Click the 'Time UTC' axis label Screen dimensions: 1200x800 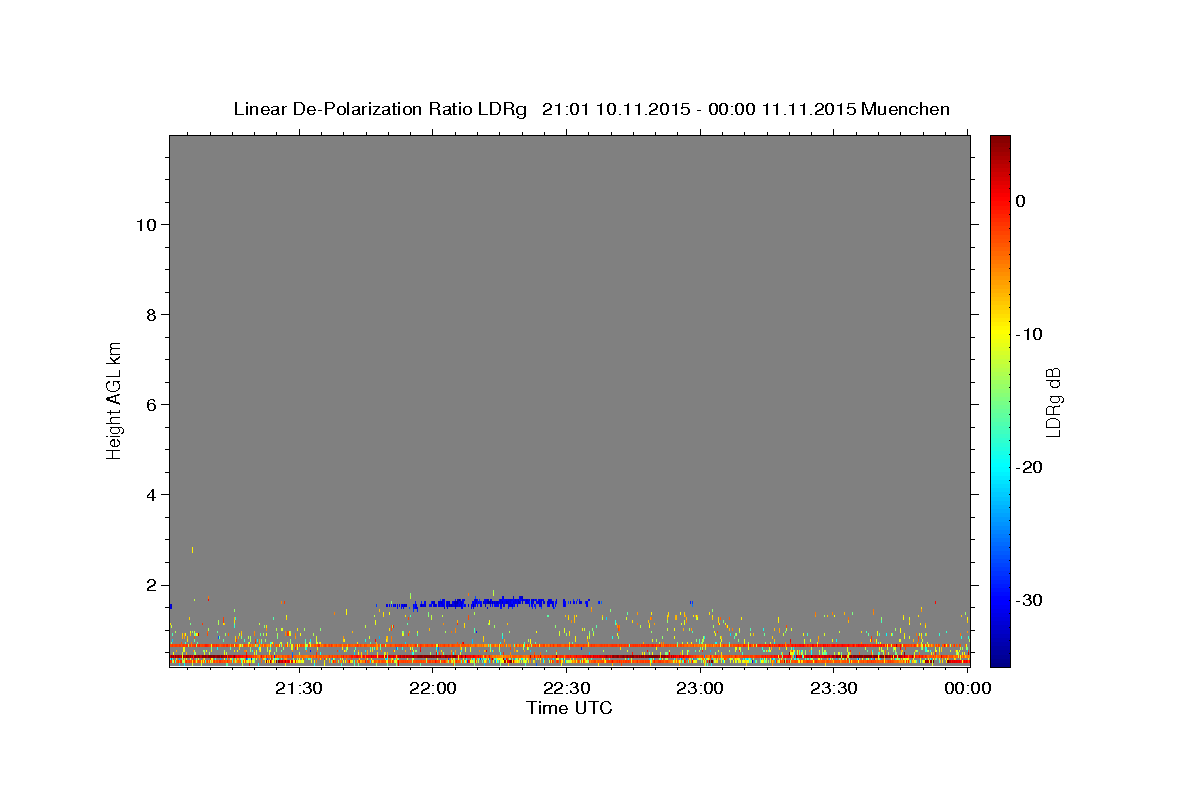pyautogui.click(x=569, y=708)
